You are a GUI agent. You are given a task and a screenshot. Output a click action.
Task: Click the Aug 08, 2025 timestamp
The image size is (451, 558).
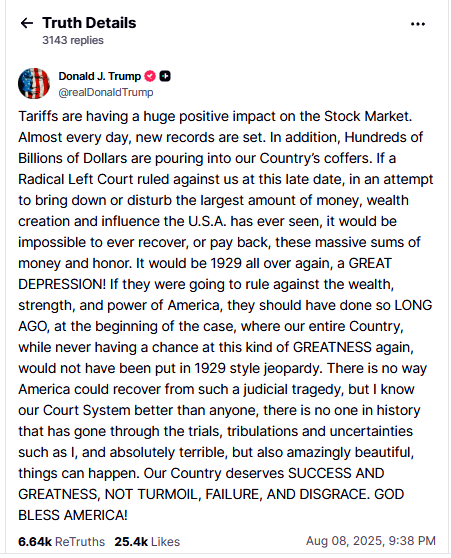tap(371, 541)
